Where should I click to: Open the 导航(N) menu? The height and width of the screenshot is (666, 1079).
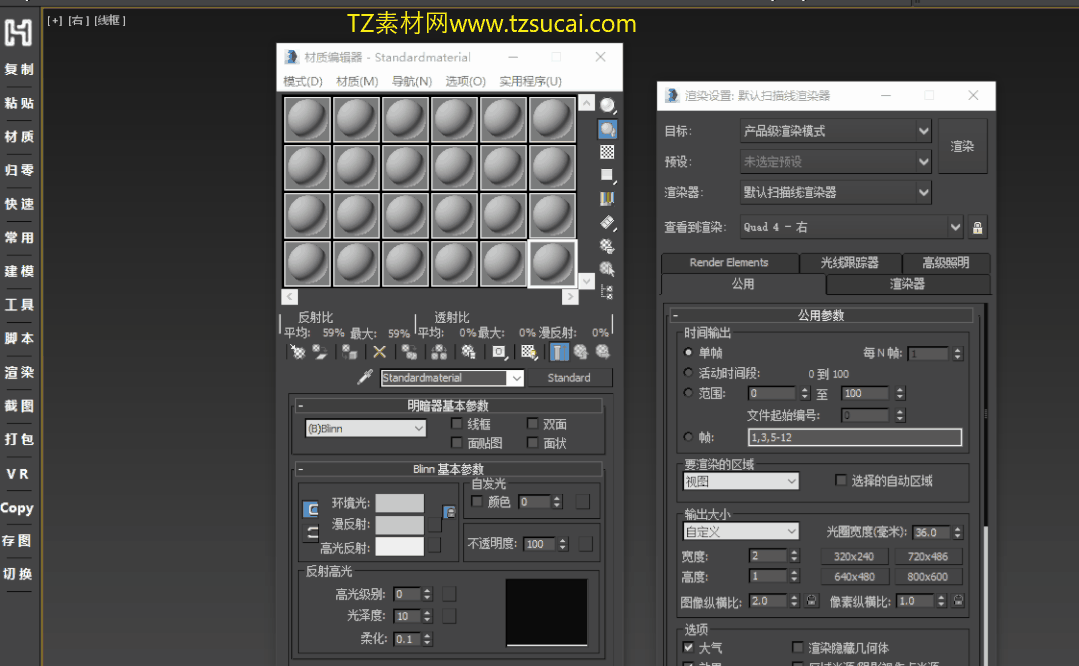pyautogui.click(x=412, y=81)
